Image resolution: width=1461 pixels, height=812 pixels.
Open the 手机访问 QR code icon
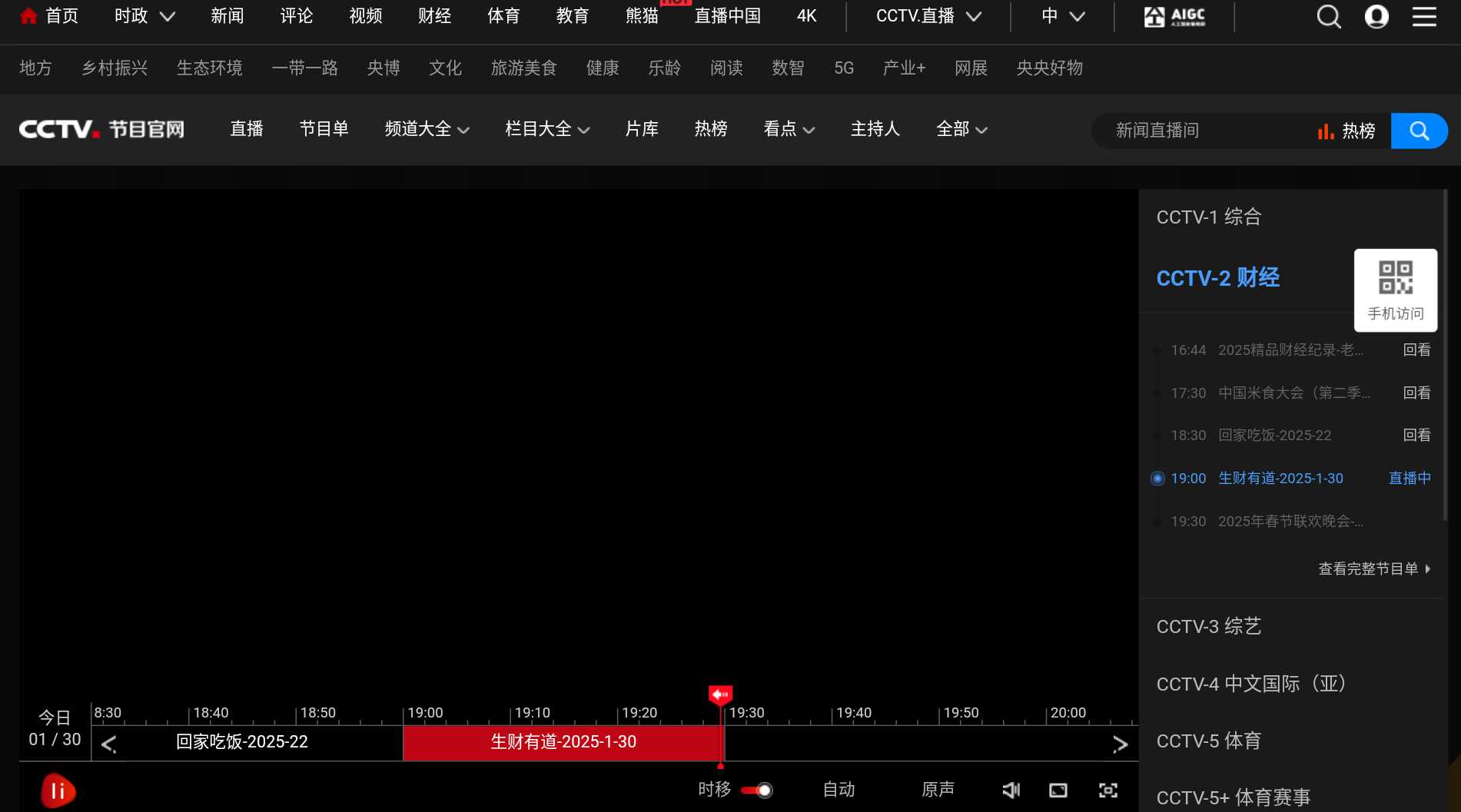click(x=1396, y=278)
